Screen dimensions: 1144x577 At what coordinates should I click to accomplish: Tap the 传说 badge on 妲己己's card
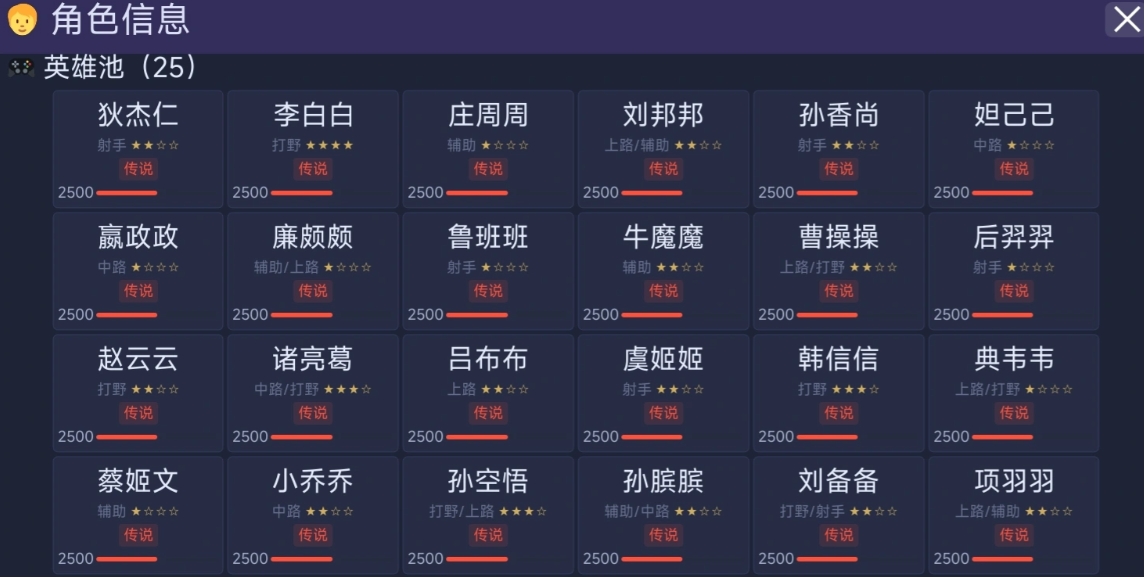[1013, 169]
